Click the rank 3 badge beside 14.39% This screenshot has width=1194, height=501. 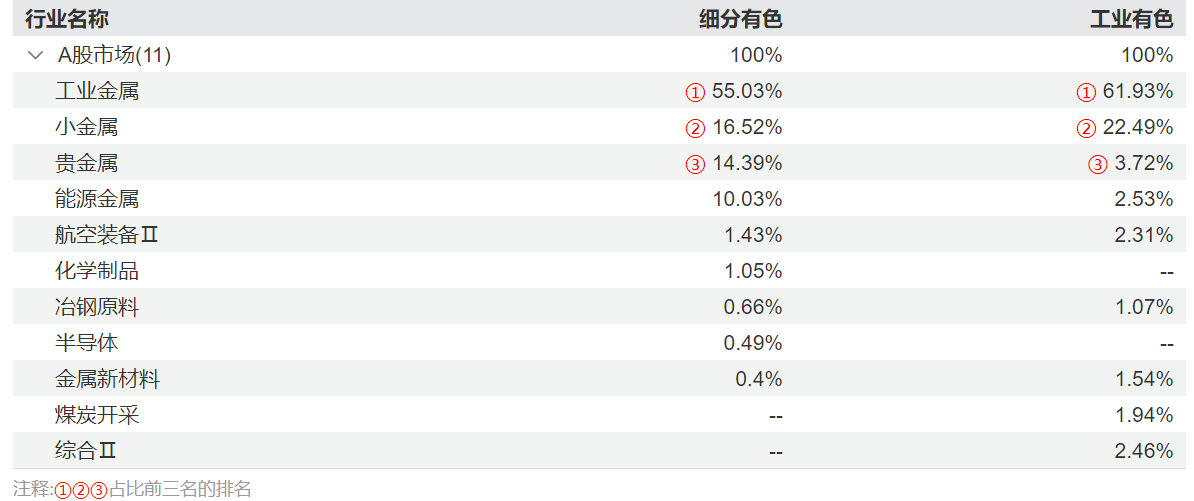point(695,164)
